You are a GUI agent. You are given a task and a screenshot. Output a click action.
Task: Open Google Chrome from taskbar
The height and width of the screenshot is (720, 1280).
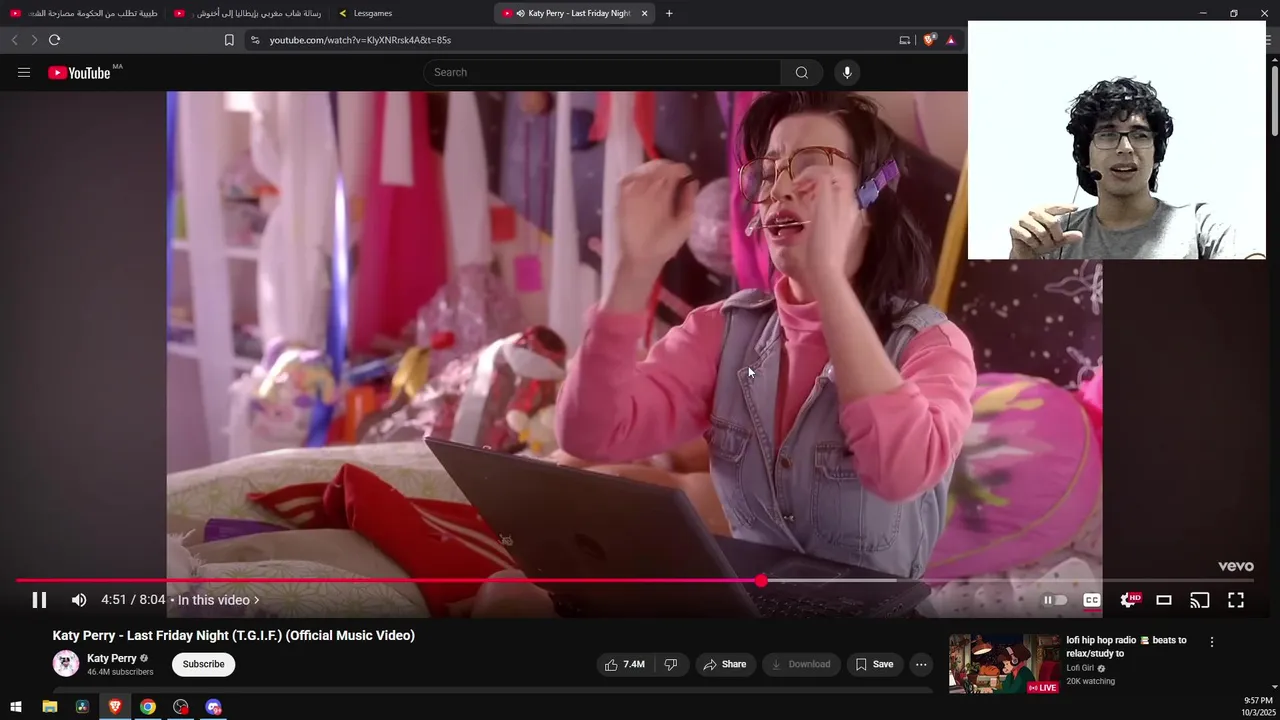click(148, 707)
